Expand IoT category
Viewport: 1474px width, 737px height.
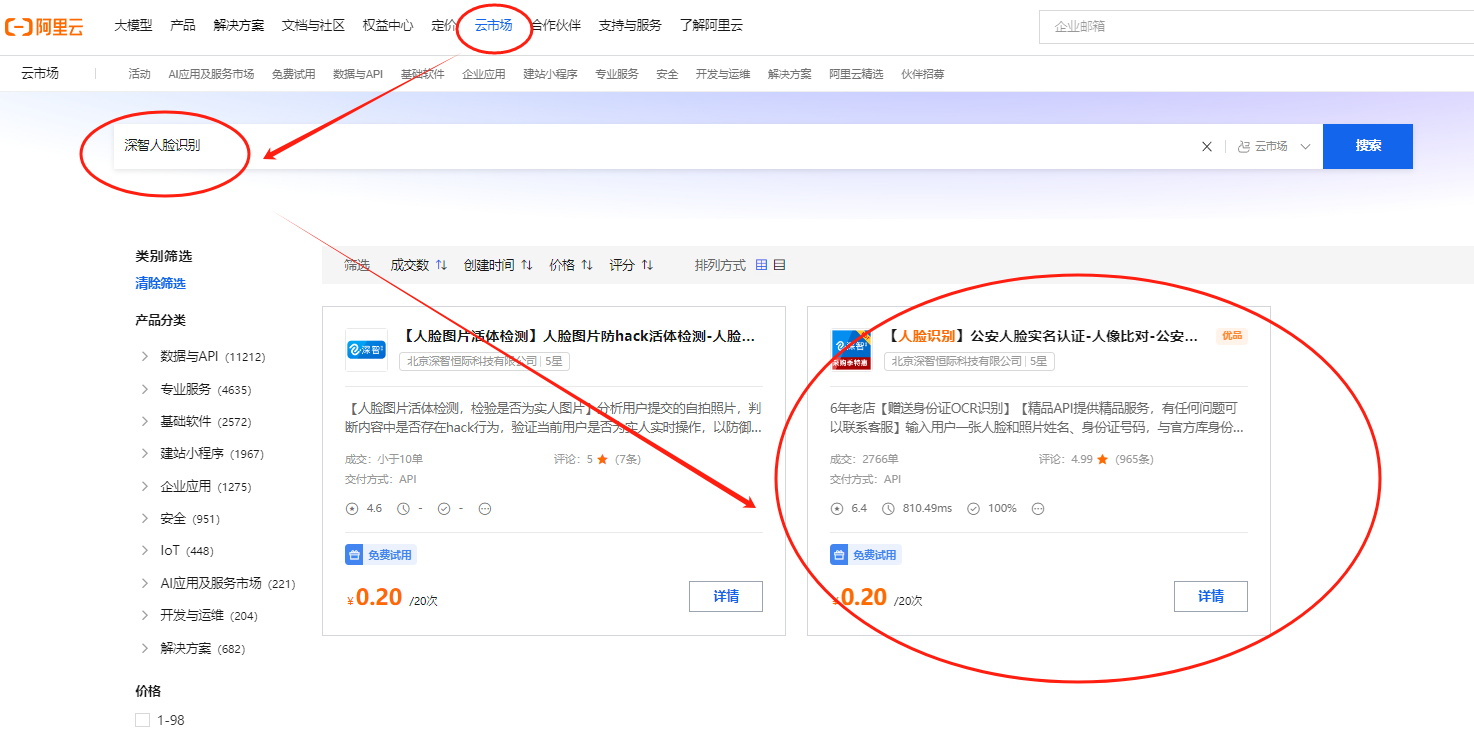[146, 551]
